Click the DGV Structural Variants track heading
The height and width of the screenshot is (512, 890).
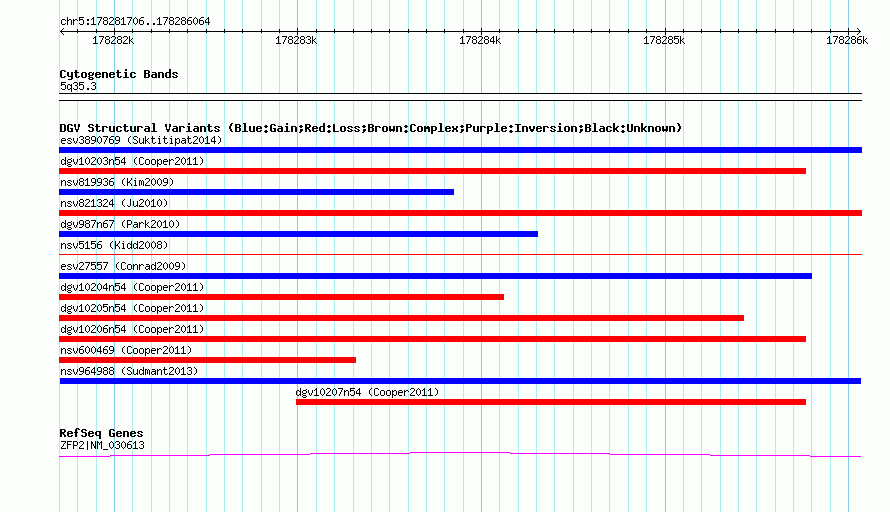point(370,128)
